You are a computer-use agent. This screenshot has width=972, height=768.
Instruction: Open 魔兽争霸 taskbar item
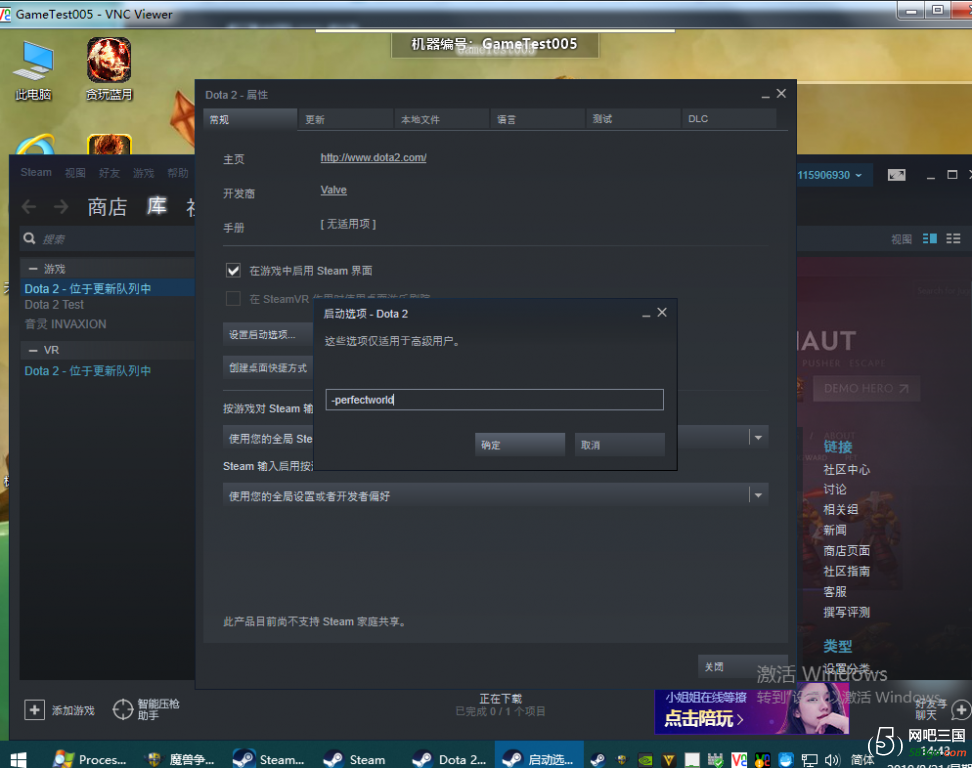coord(180,759)
